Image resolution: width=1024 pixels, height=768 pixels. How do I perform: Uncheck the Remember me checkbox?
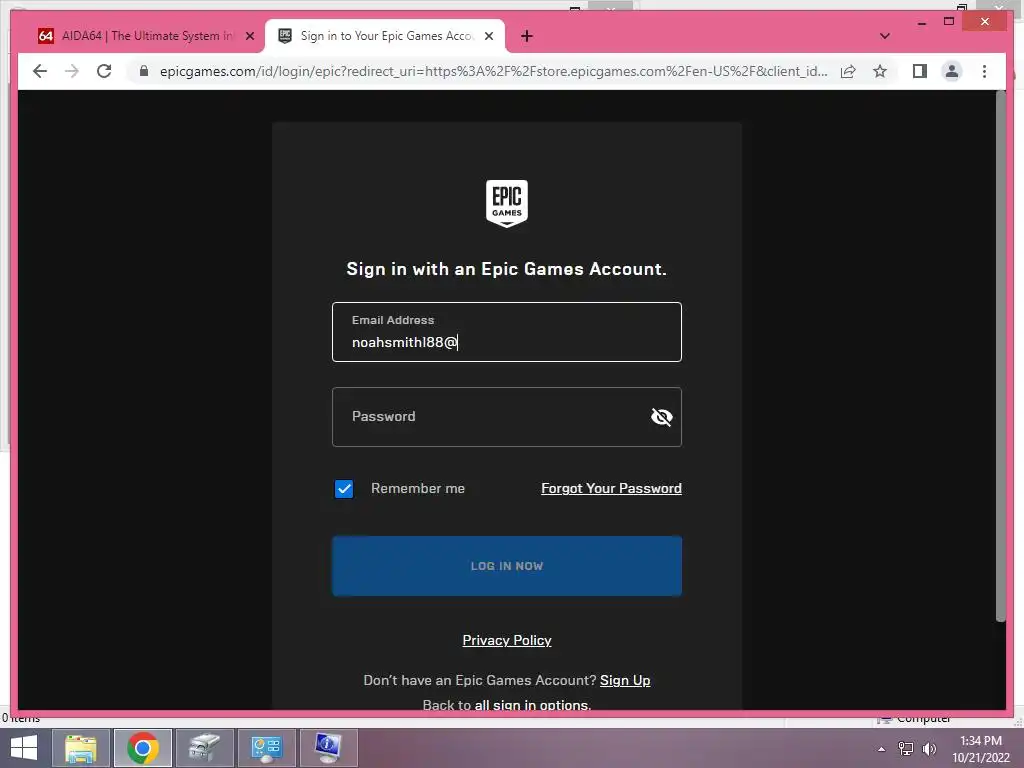[344, 488]
